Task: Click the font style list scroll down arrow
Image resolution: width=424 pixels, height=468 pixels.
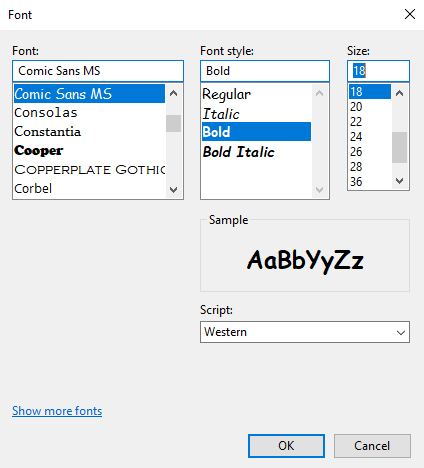Action: point(319,190)
